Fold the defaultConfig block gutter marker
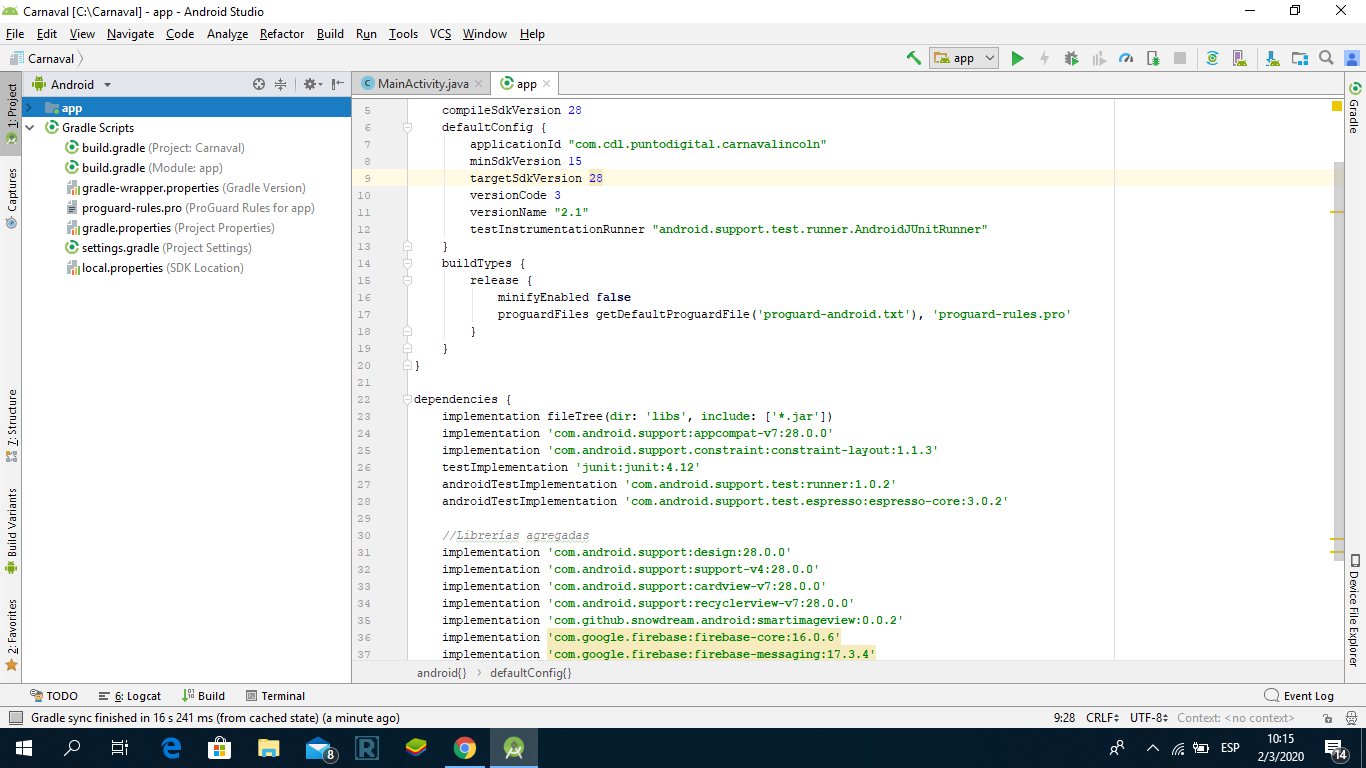The width and height of the screenshot is (1366, 768). (x=407, y=128)
